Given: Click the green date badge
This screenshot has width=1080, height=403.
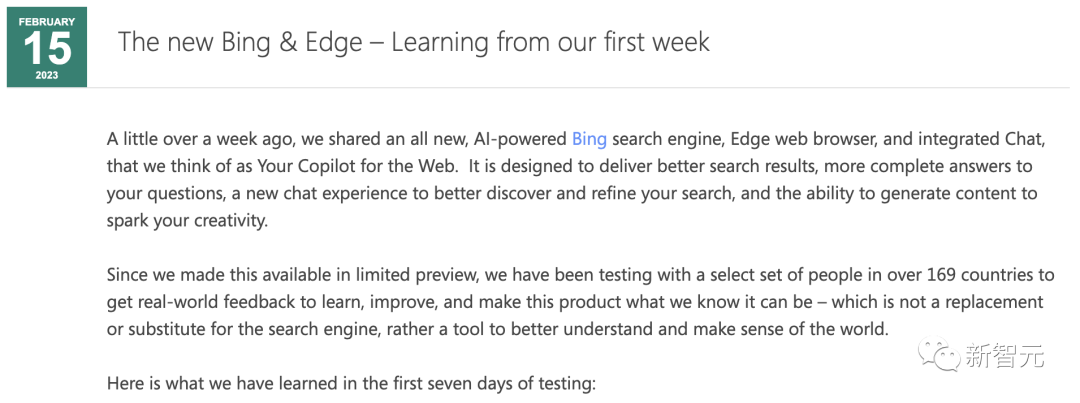Looking at the screenshot, I should pyautogui.click(x=47, y=47).
